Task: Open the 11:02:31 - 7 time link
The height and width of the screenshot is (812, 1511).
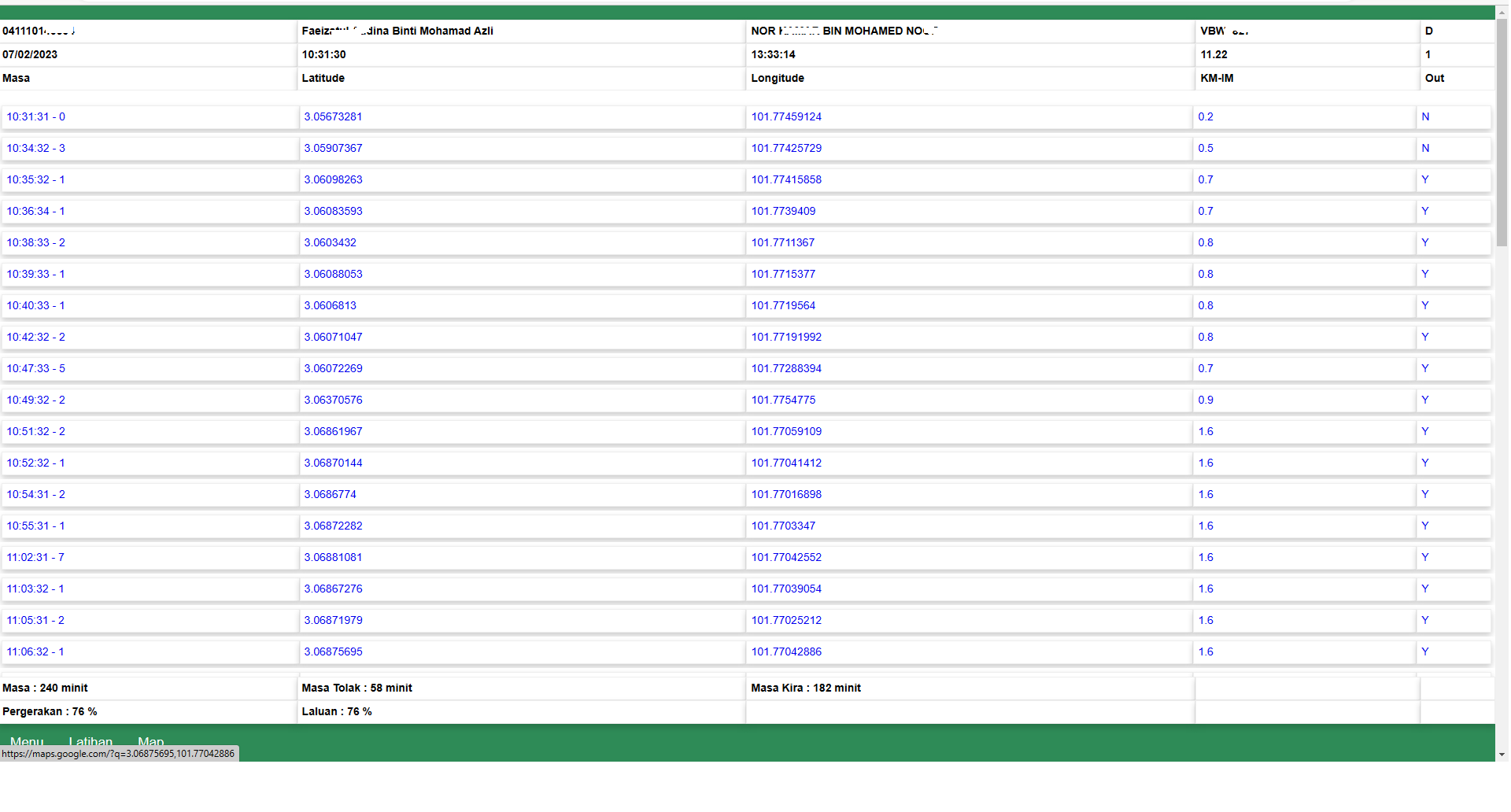Action: click(35, 558)
